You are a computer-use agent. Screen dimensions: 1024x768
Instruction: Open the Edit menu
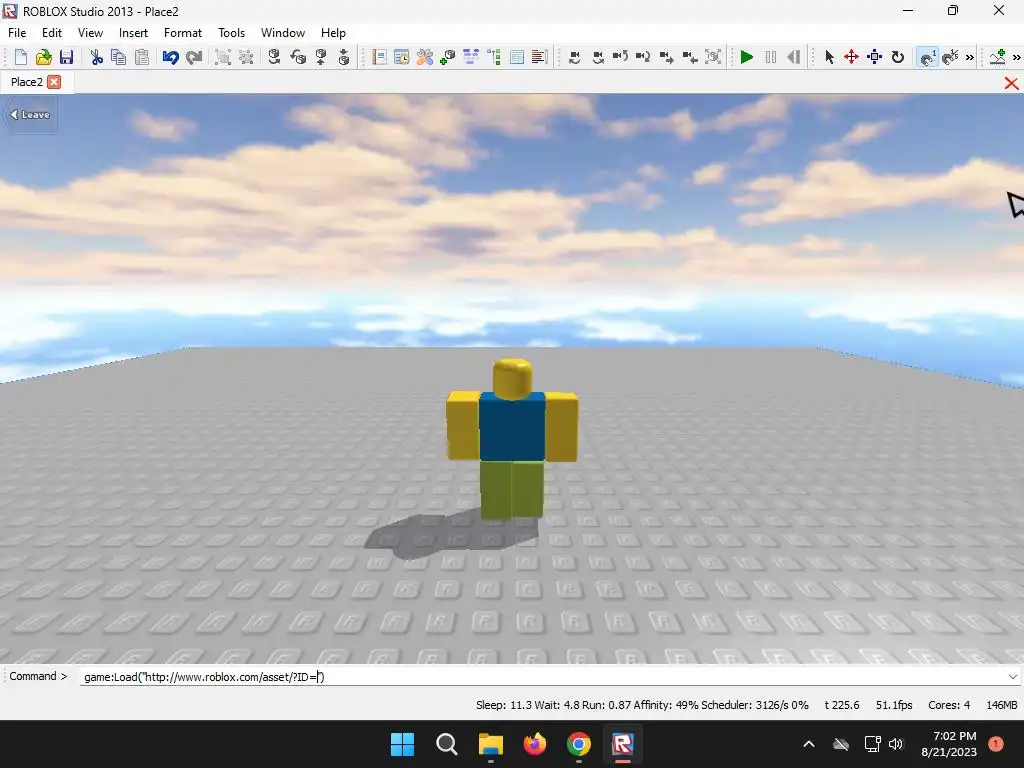[x=52, y=33]
